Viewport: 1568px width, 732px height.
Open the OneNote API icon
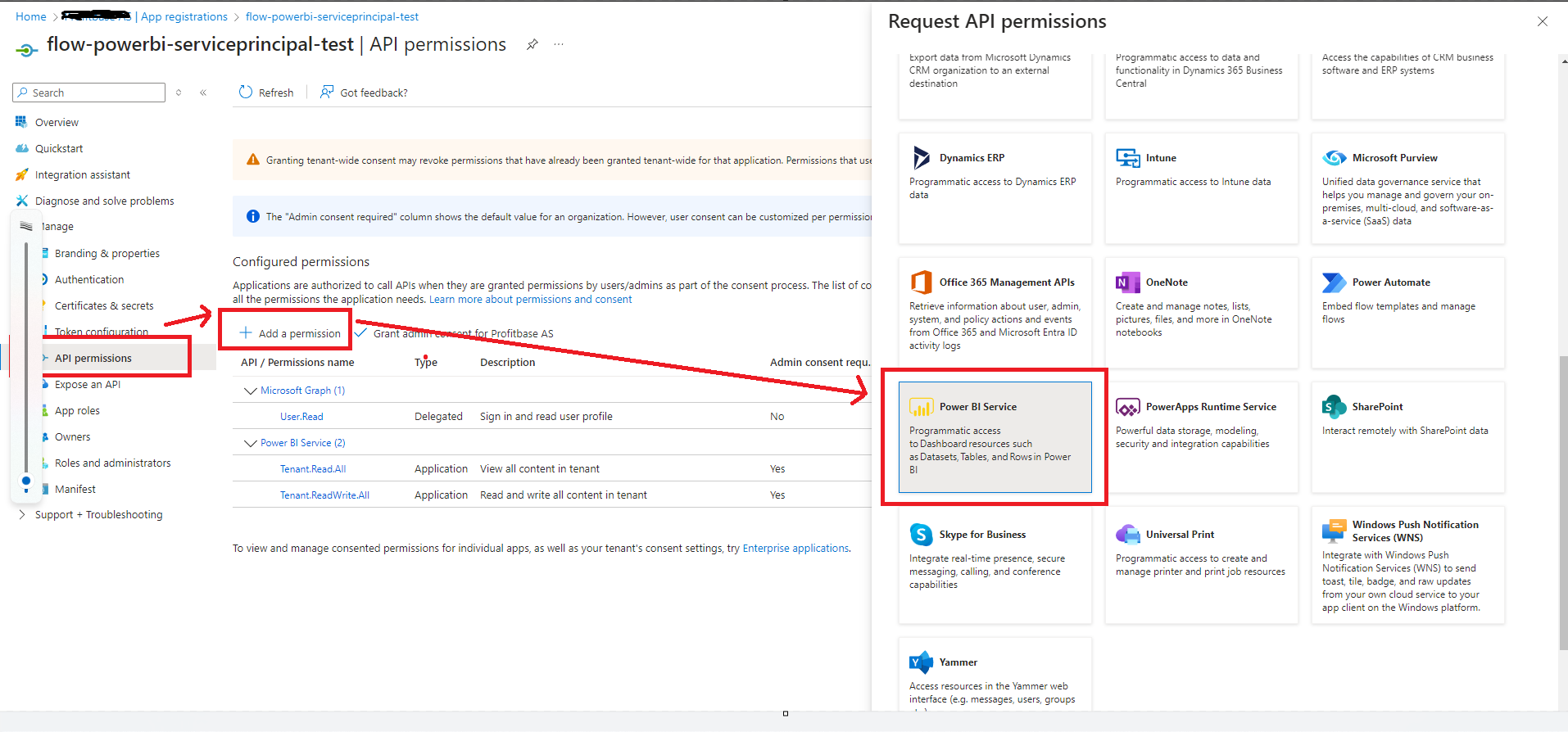(x=1127, y=282)
